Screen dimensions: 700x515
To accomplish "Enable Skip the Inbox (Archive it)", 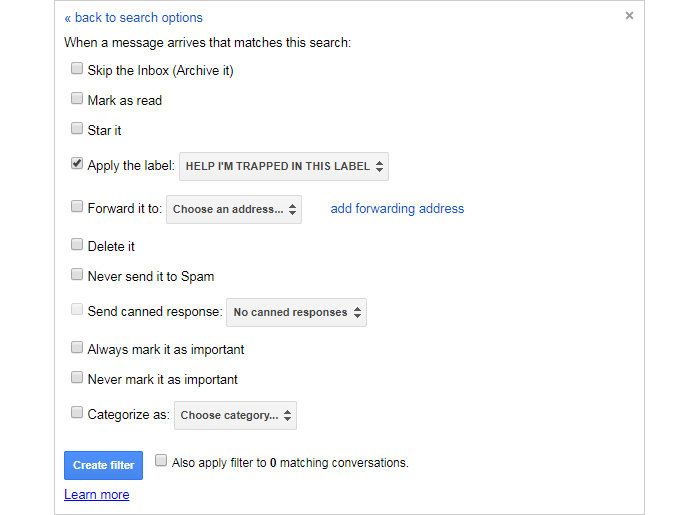I will click(77, 69).
